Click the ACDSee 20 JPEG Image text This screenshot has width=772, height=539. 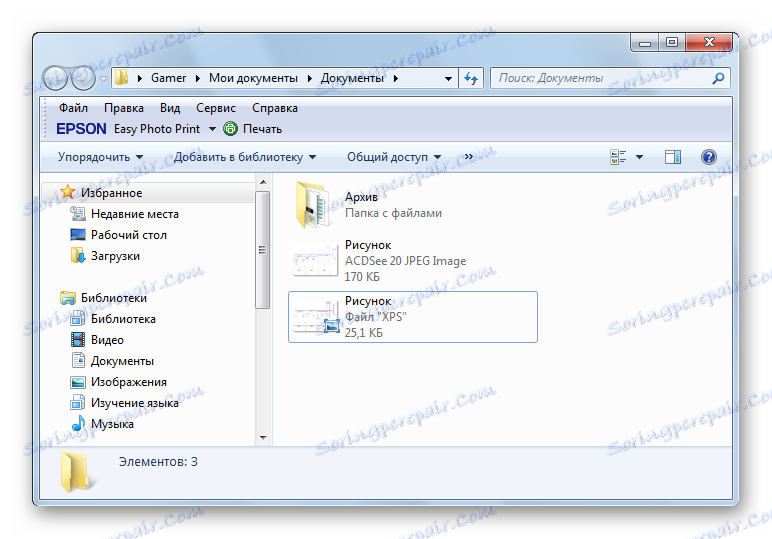[x=405, y=261]
